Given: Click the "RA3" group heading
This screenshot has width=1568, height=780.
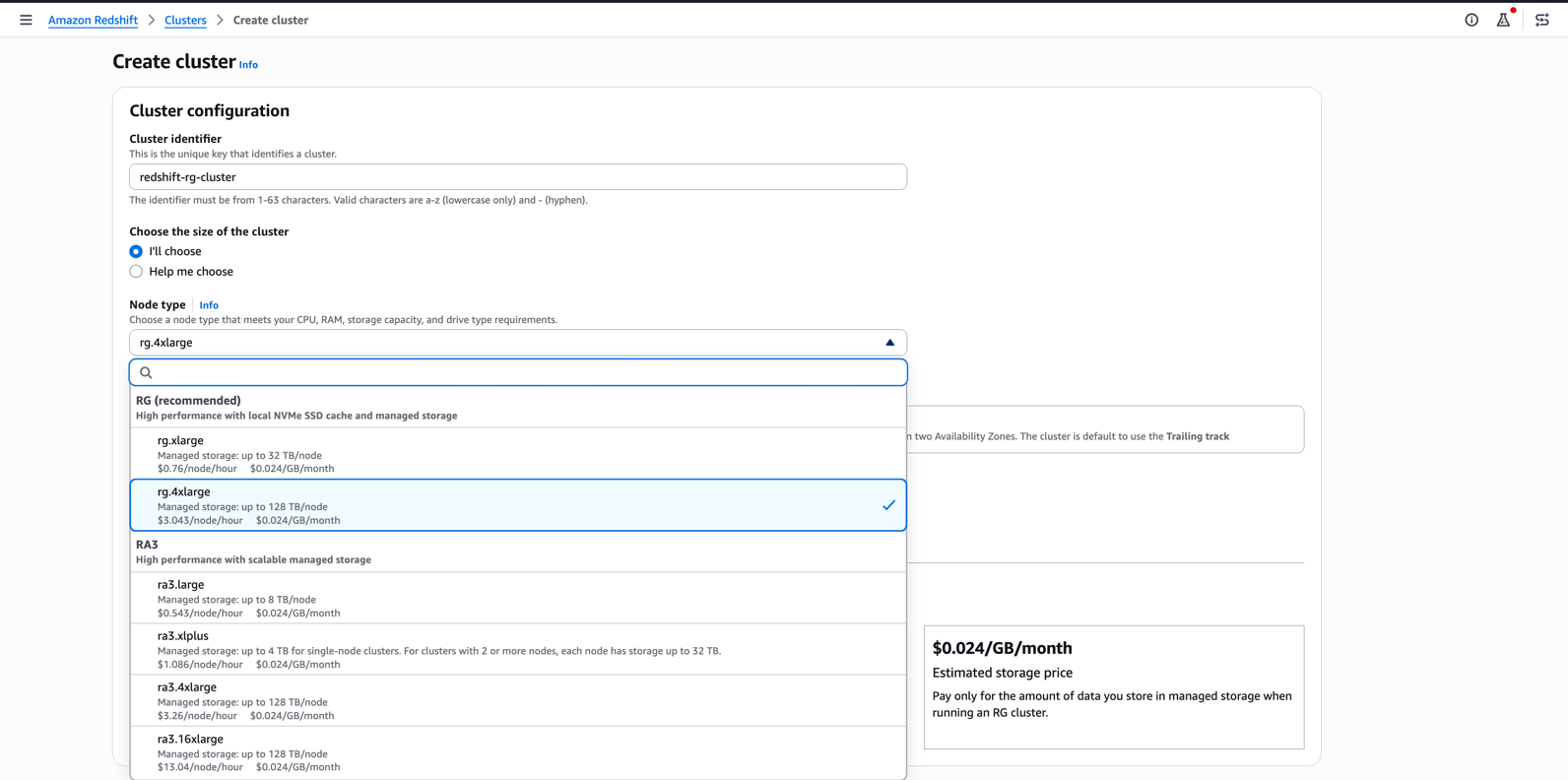Looking at the screenshot, I should click(147, 545).
